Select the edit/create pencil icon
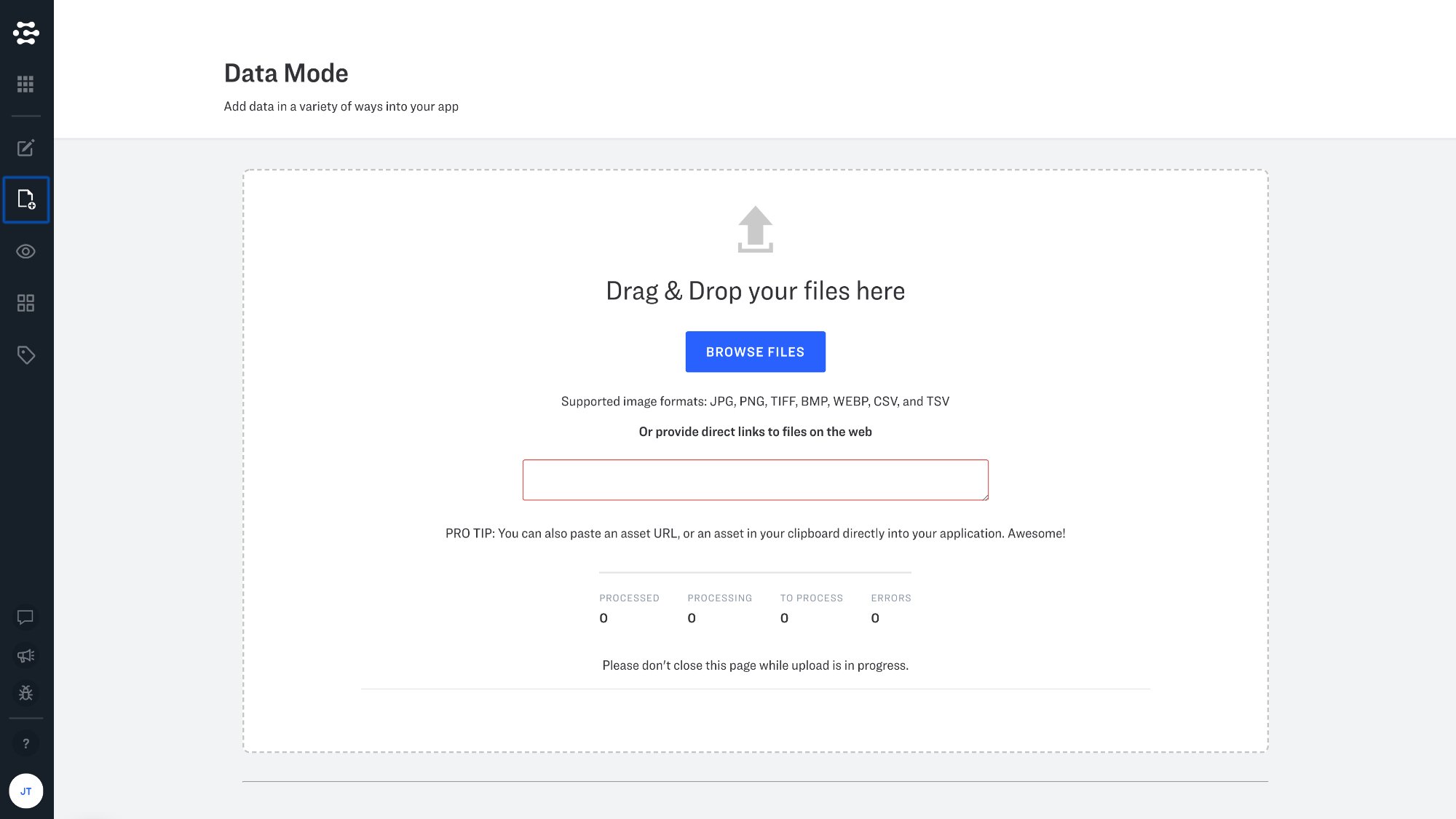The image size is (1456, 819). [x=26, y=148]
